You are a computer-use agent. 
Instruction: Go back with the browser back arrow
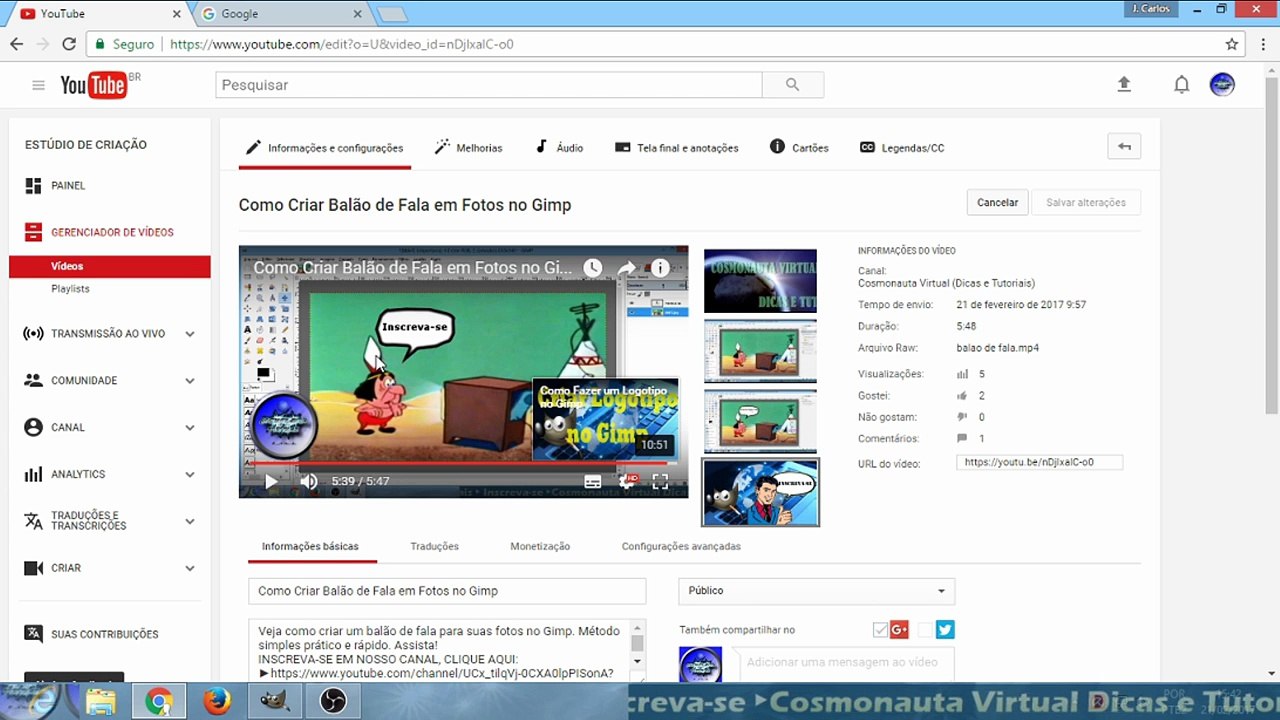[16, 44]
